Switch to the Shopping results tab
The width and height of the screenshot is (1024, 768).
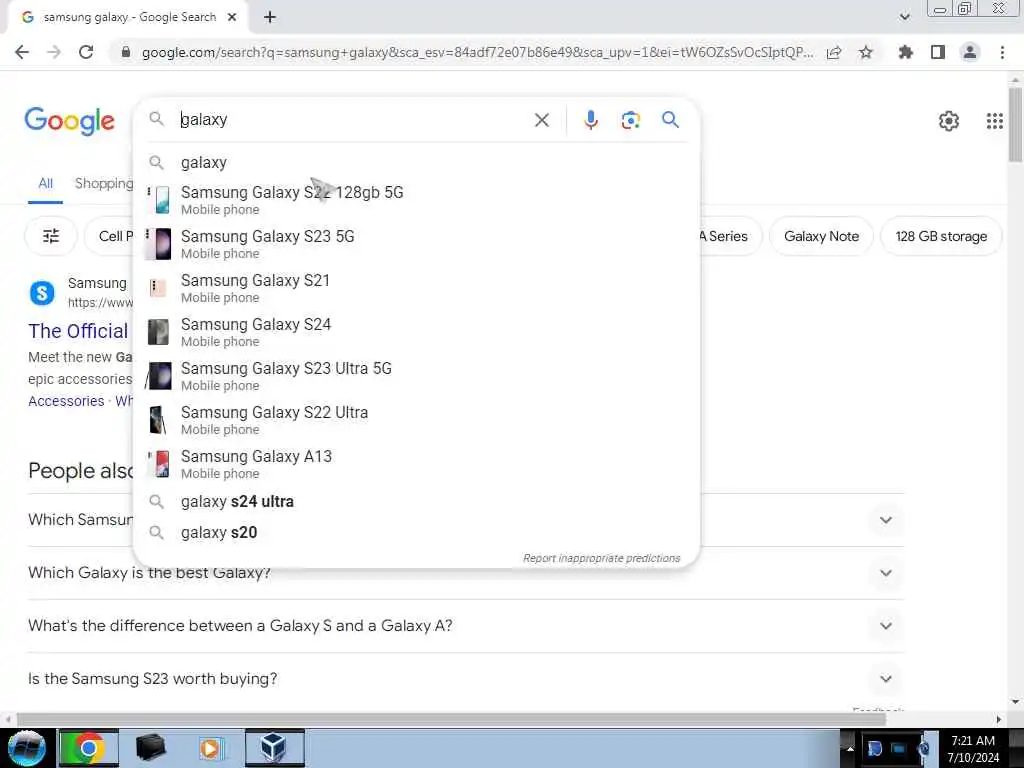pos(104,184)
